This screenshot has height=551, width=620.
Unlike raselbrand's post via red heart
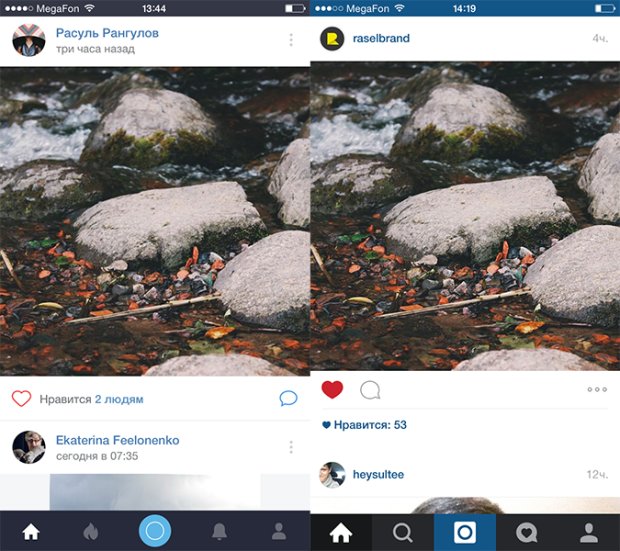pyautogui.click(x=332, y=390)
